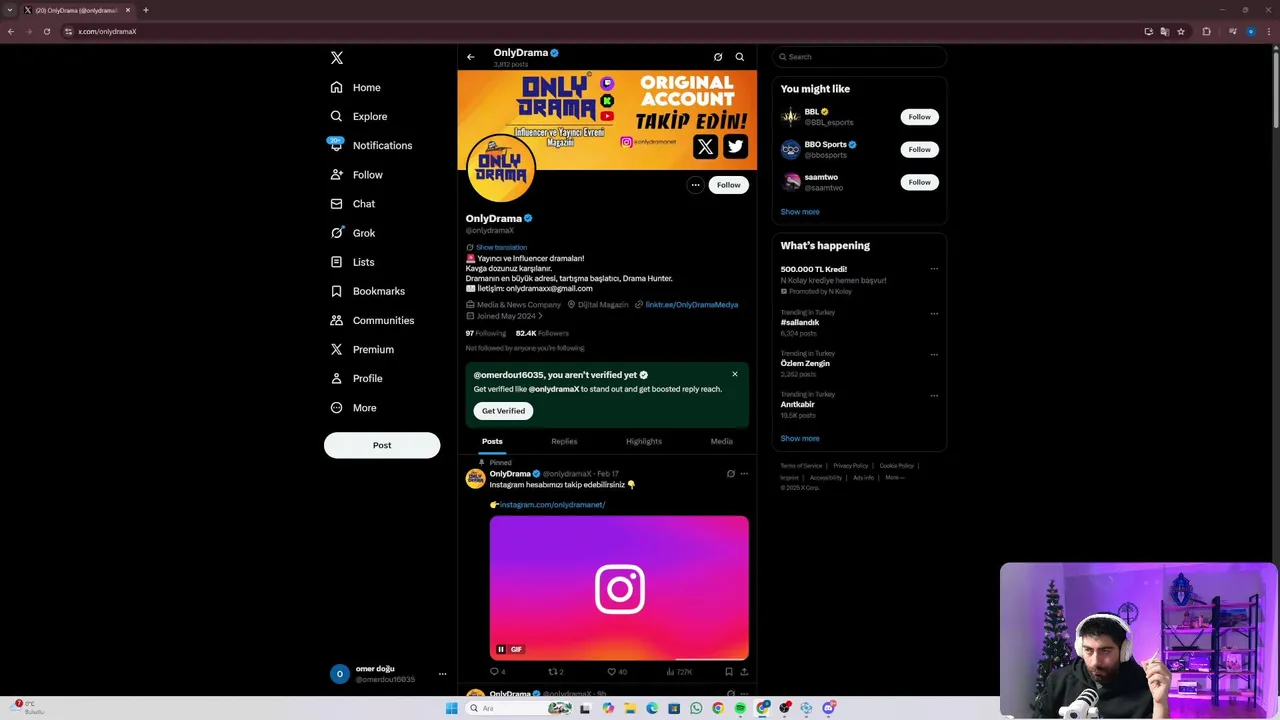The height and width of the screenshot is (720, 1280).
Task: Like the pinned post
Action: pyautogui.click(x=611, y=672)
